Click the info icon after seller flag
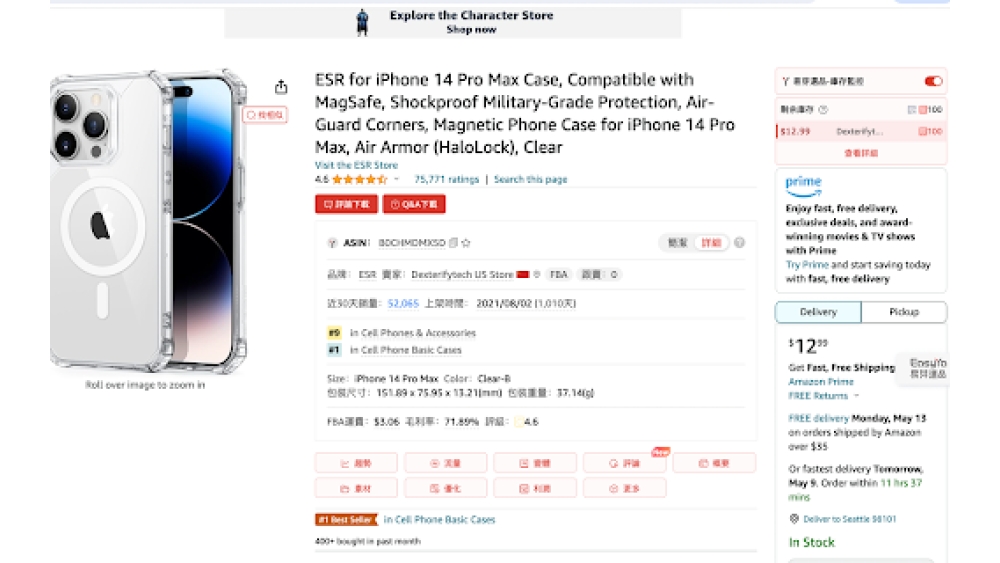Viewport: 1000px width, 563px height. coord(537,274)
